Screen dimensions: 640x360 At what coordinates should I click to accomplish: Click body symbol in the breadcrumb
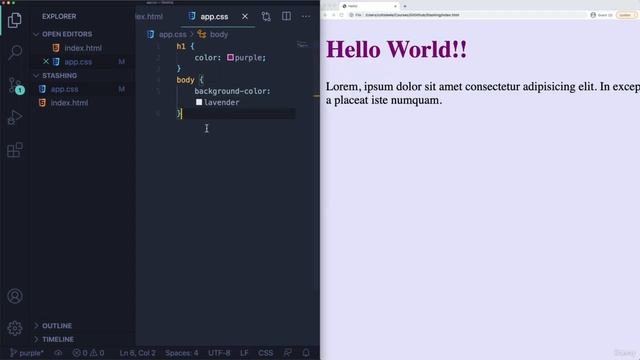[x=219, y=35]
